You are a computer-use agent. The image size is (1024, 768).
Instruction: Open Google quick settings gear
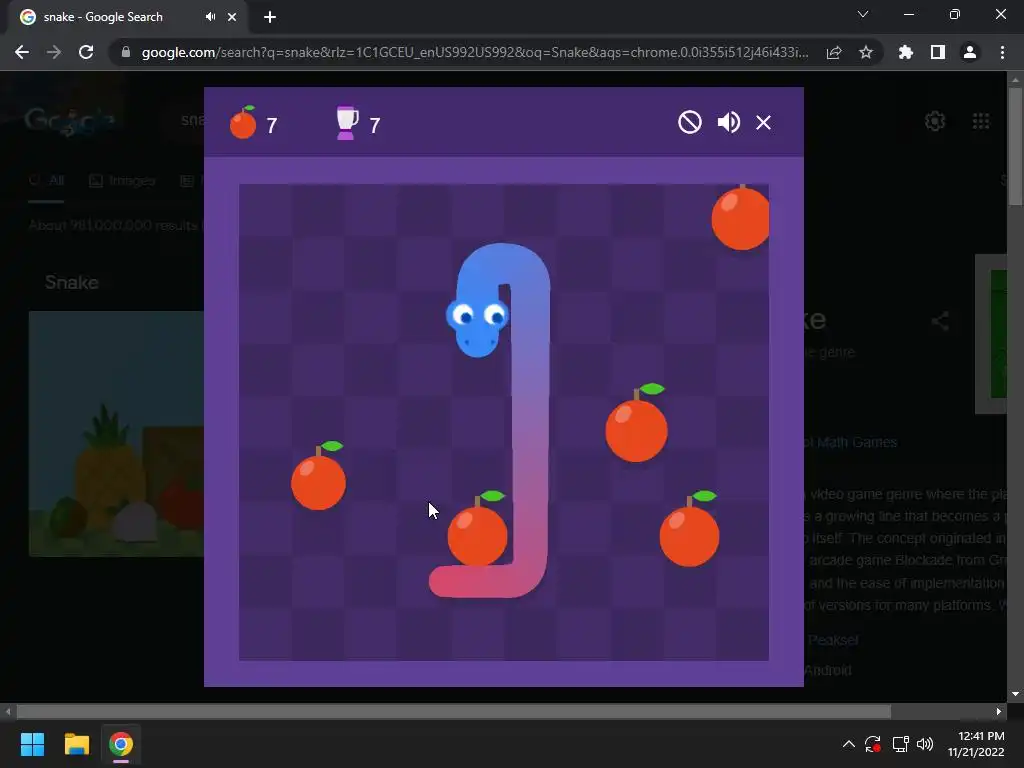coord(935,121)
